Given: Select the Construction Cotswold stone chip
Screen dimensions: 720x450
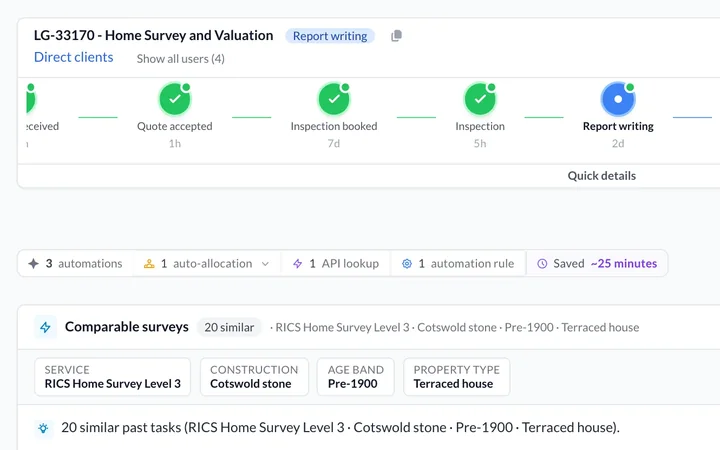Looking at the screenshot, I should point(254,377).
